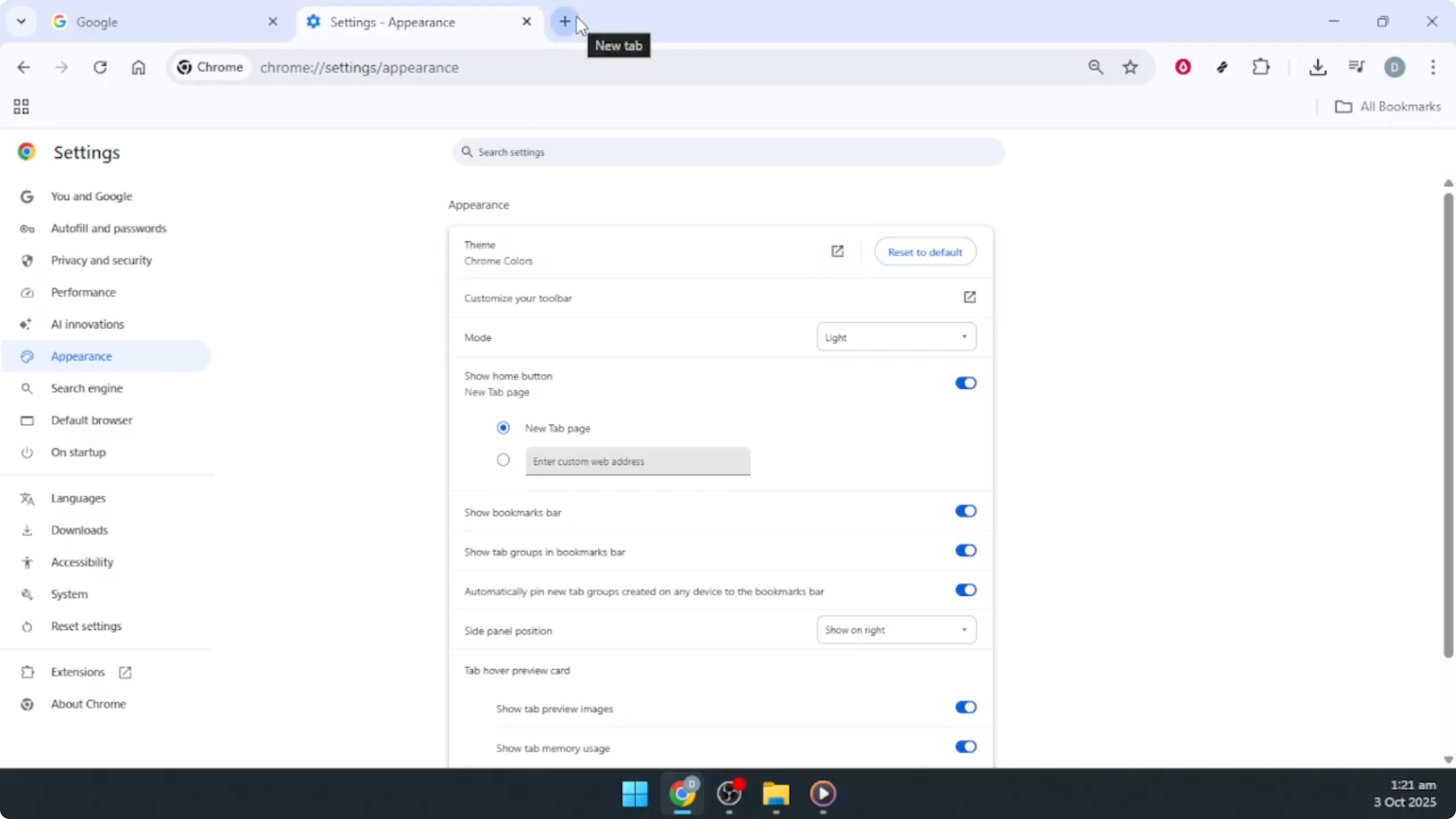Reload the current page
Screen dimensions: 1456x819
point(100,67)
